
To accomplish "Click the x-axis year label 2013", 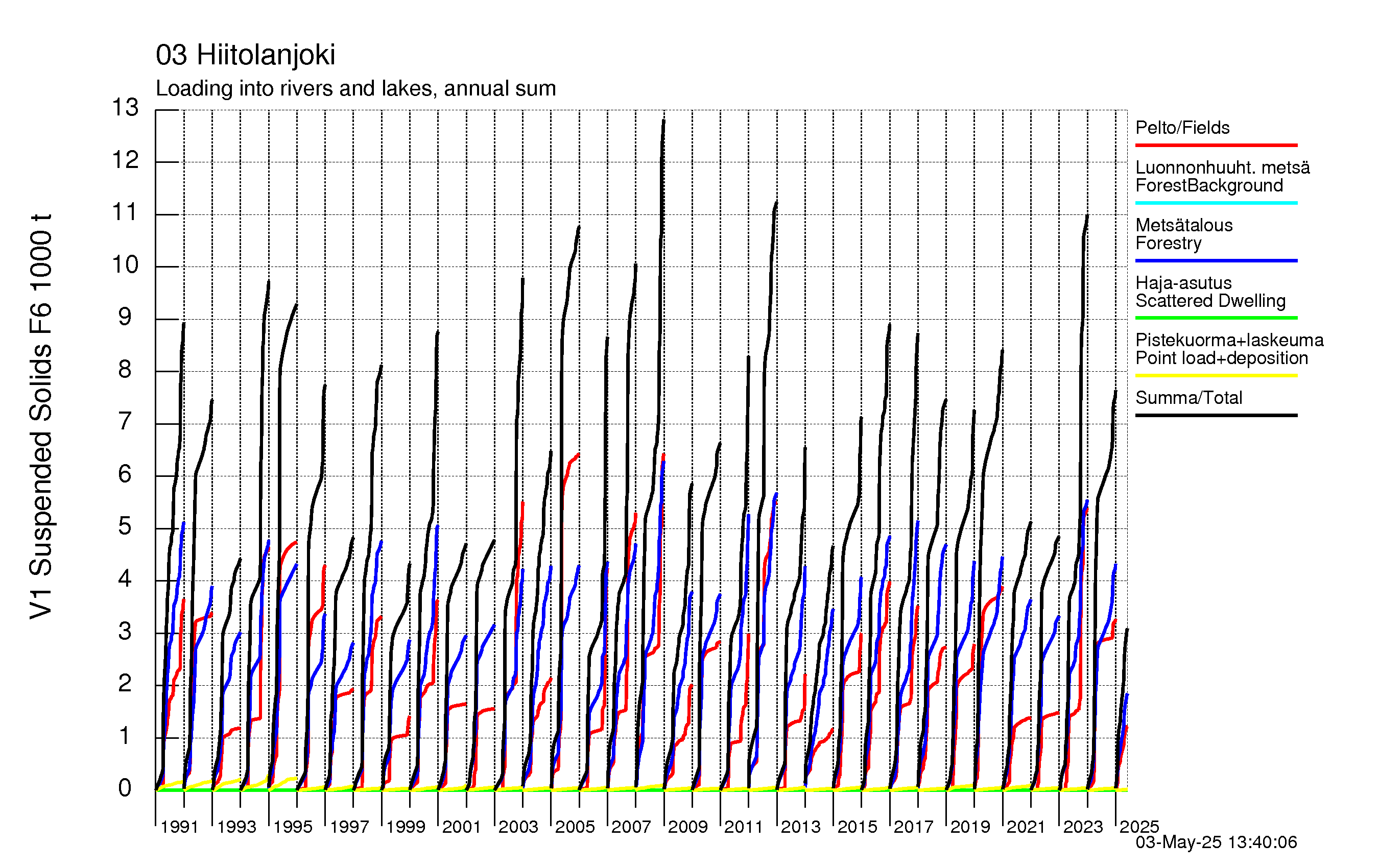I will click(801, 827).
